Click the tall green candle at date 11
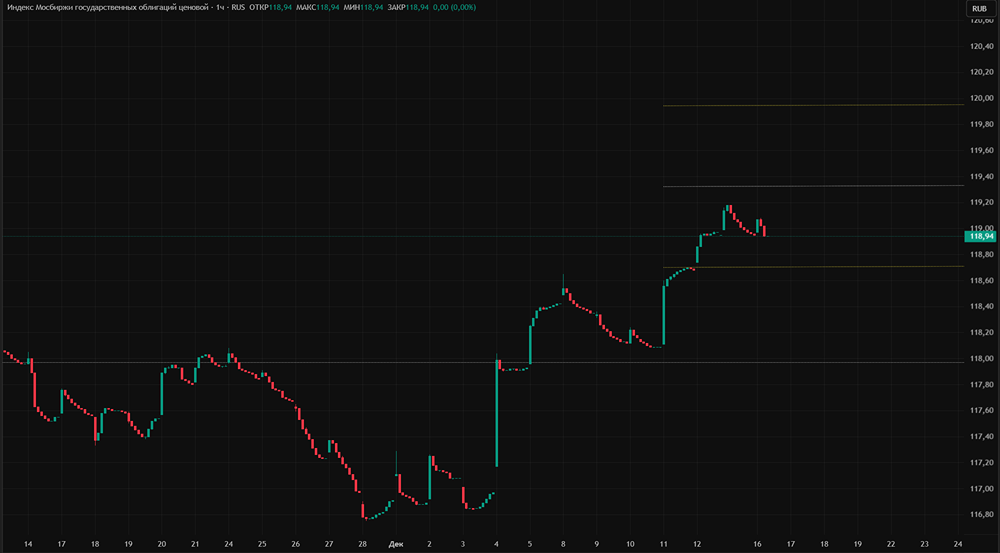1000x553 pixels. coord(664,315)
